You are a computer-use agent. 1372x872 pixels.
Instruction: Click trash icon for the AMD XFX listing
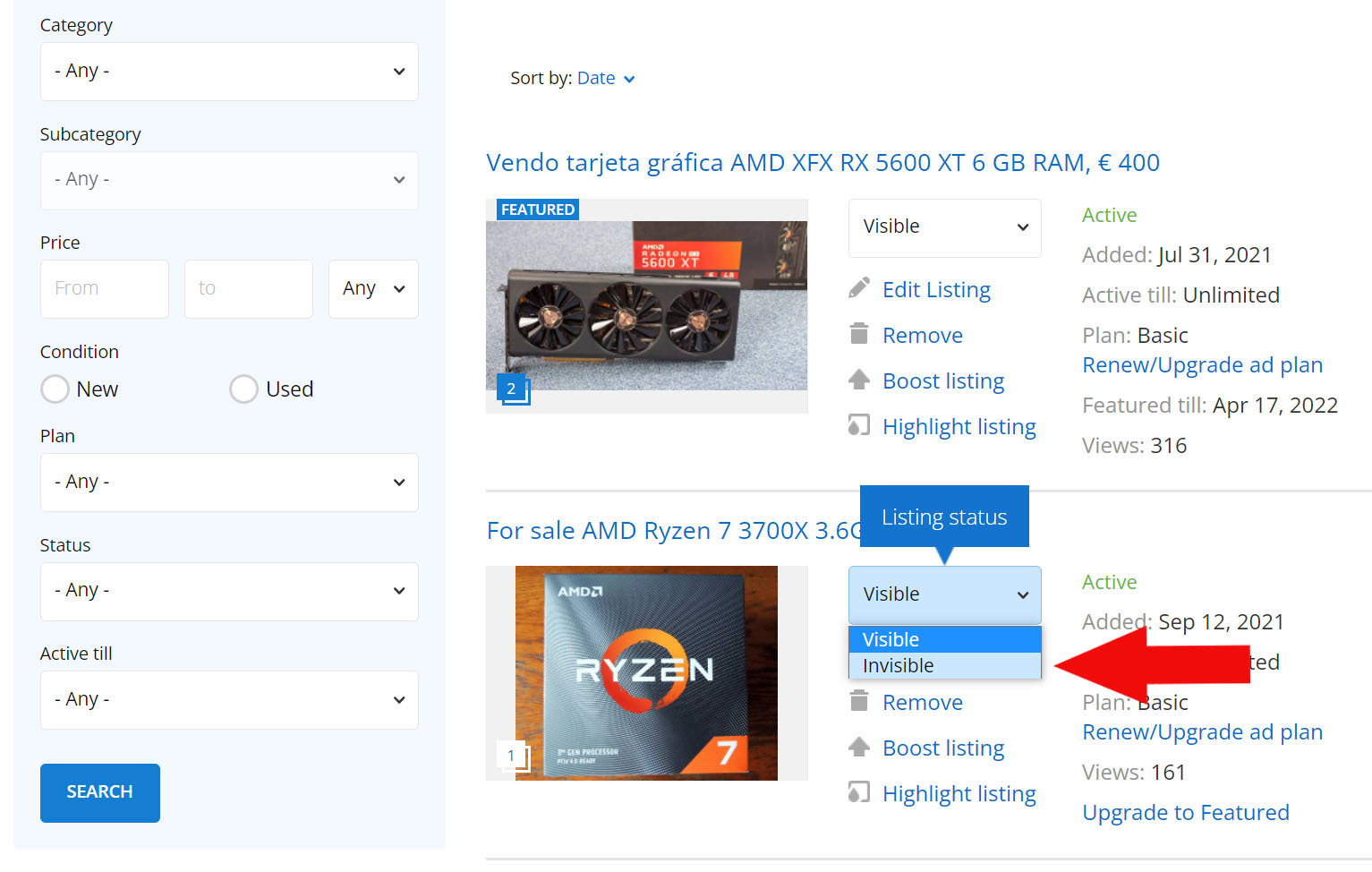point(859,334)
